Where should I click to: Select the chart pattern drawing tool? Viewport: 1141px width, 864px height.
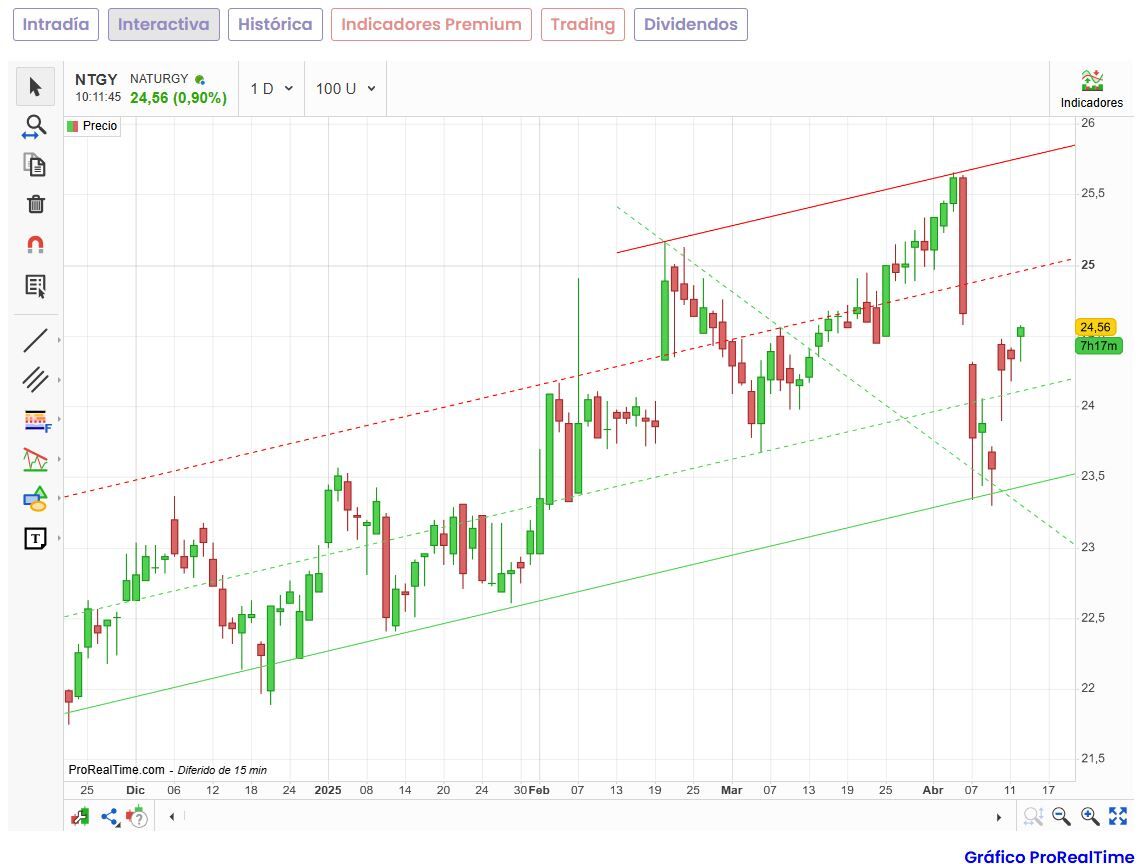point(35,459)
